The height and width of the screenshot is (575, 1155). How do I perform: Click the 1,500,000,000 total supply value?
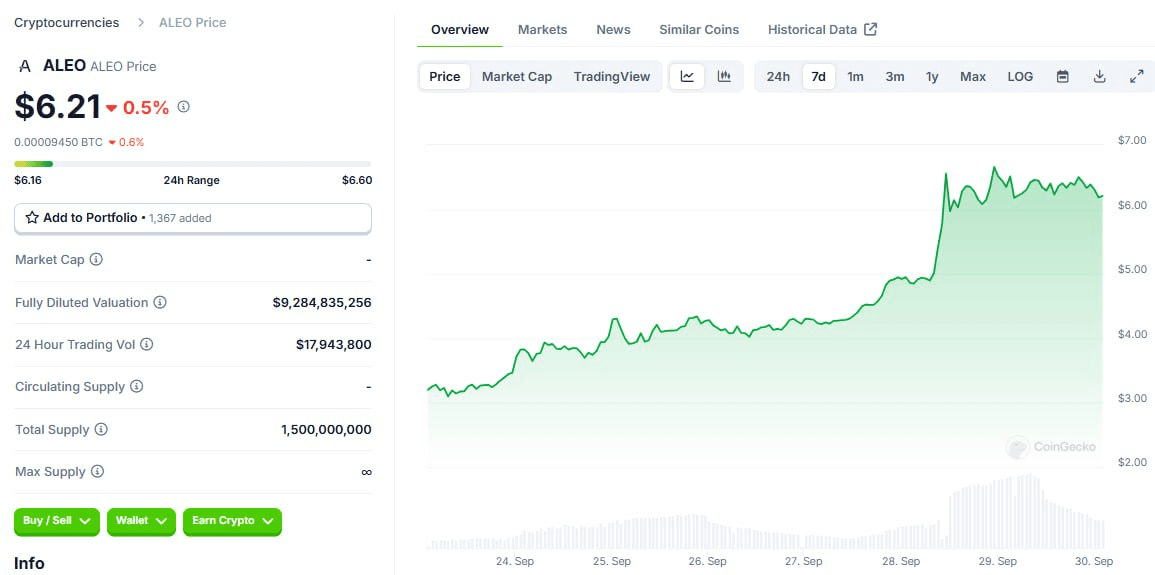pos(326,430)
